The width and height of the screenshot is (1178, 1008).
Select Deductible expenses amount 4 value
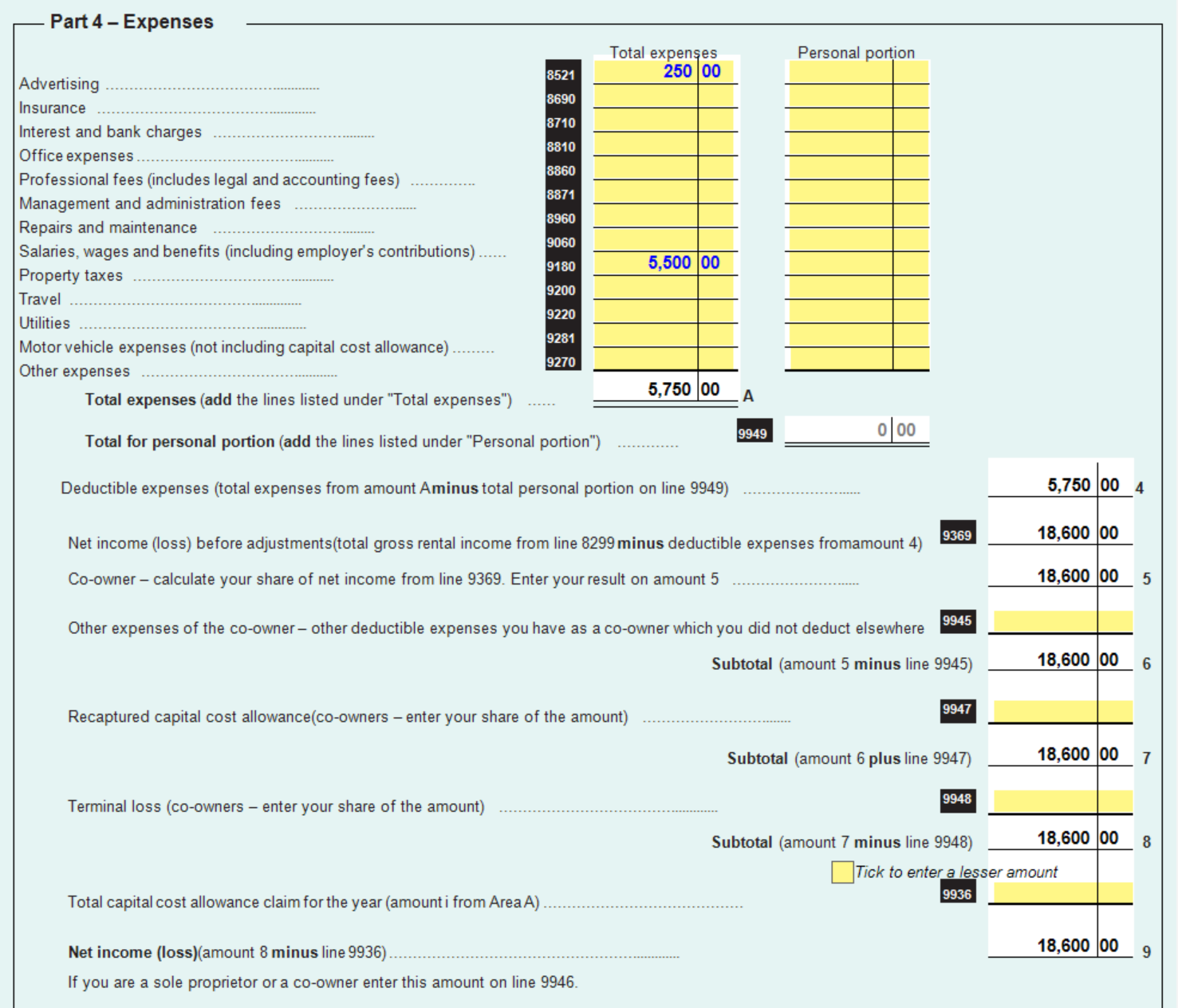pos(1061,485)
